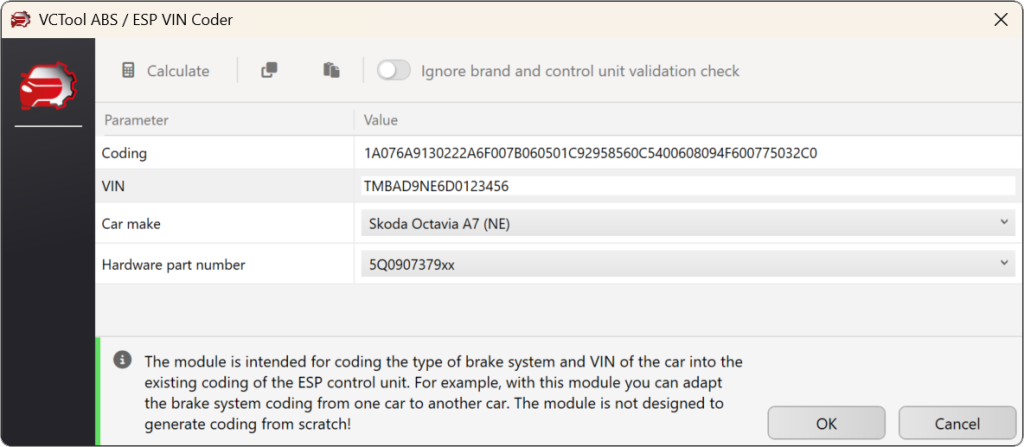Click the Calculate calculator icon
This screenshot has height=447, width=1024.
[x=128, y=71]
